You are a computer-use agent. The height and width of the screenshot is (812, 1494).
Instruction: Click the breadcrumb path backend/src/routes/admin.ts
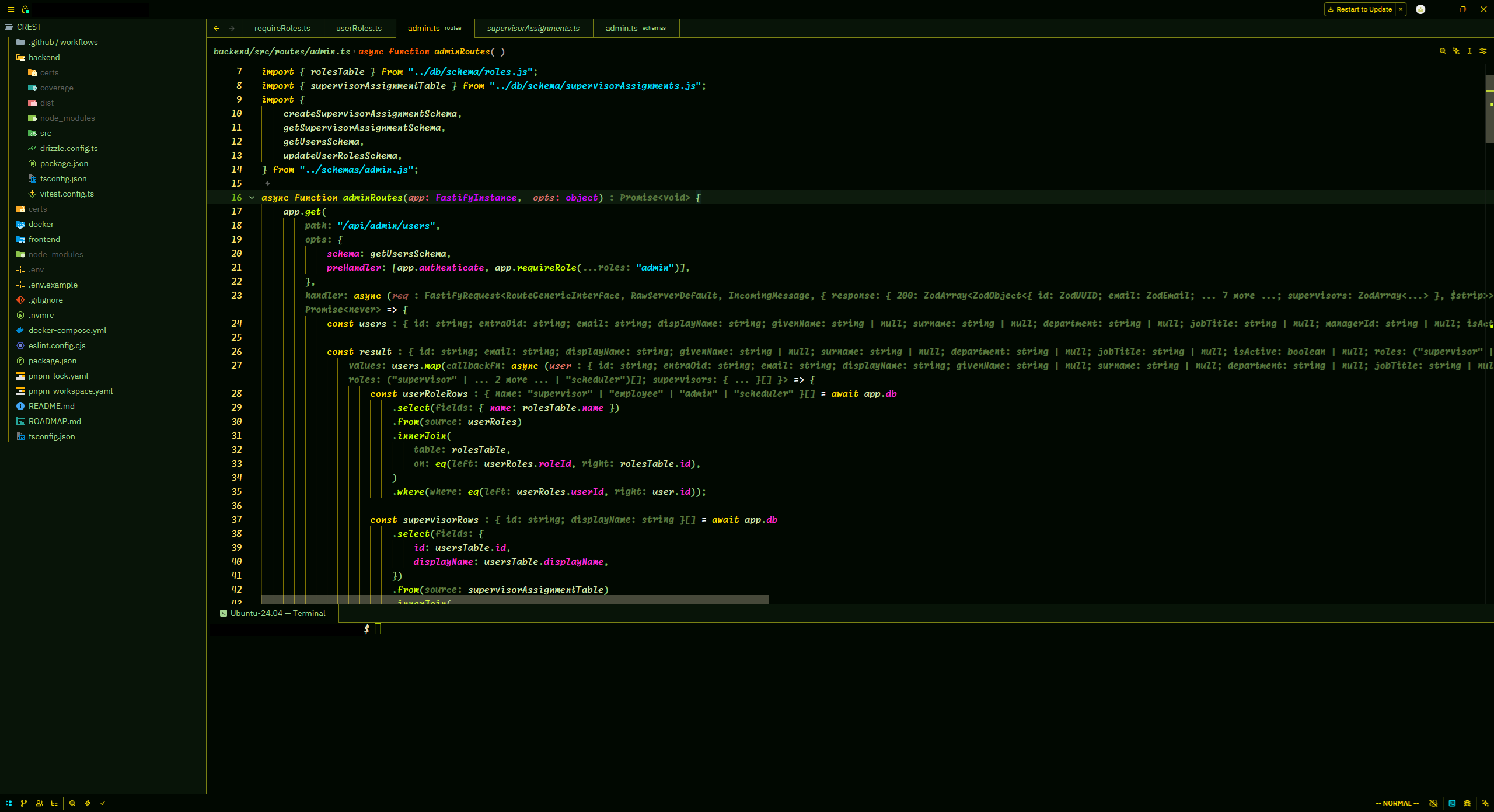[282, 51]
